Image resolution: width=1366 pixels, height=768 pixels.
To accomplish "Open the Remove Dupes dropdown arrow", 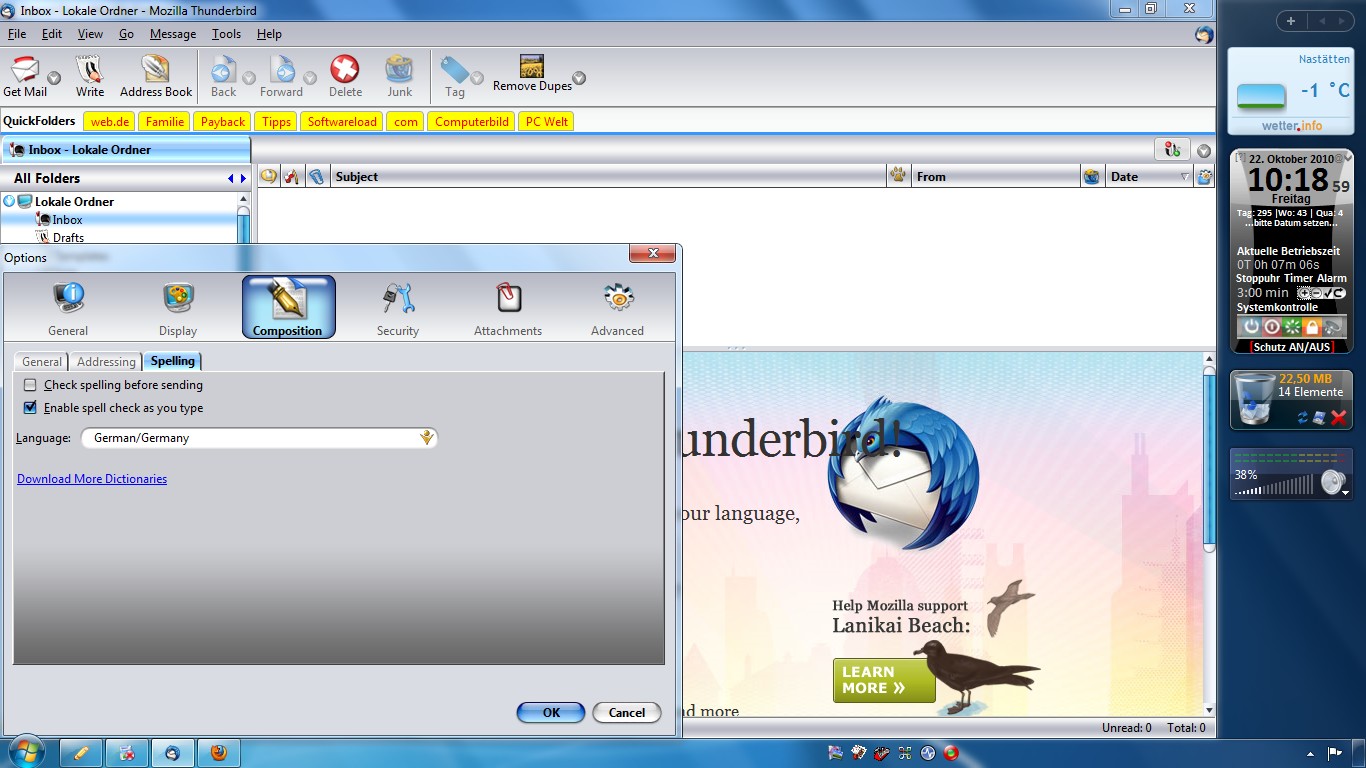I will click(x=578, y=78).
